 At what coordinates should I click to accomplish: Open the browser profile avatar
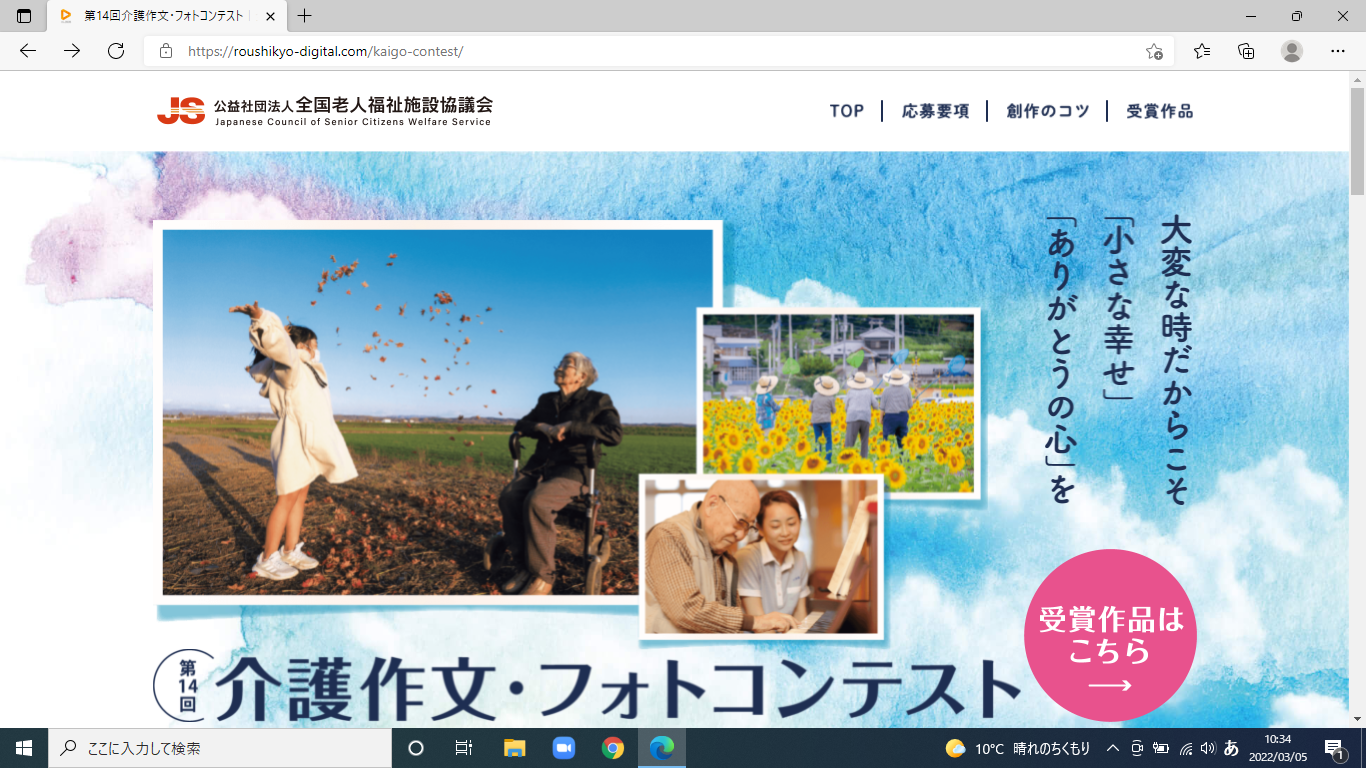click(1292, 51)
